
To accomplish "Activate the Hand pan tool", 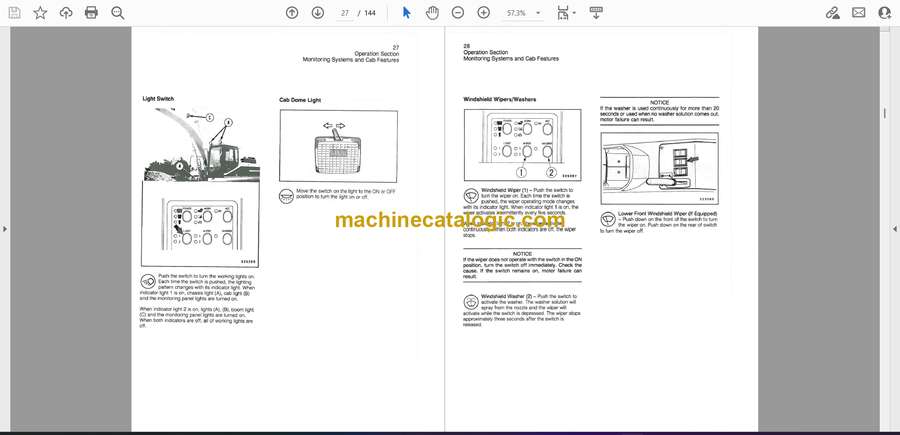I will [x=432, y=13].
